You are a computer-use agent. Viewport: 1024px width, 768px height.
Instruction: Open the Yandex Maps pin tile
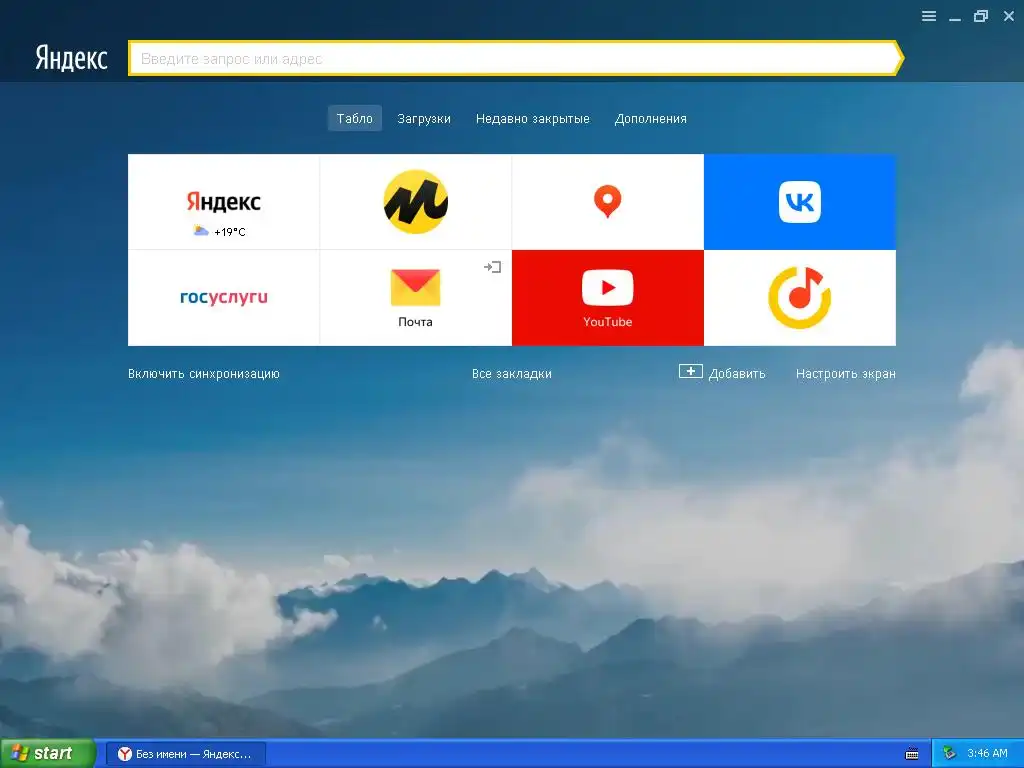[607, 202]
